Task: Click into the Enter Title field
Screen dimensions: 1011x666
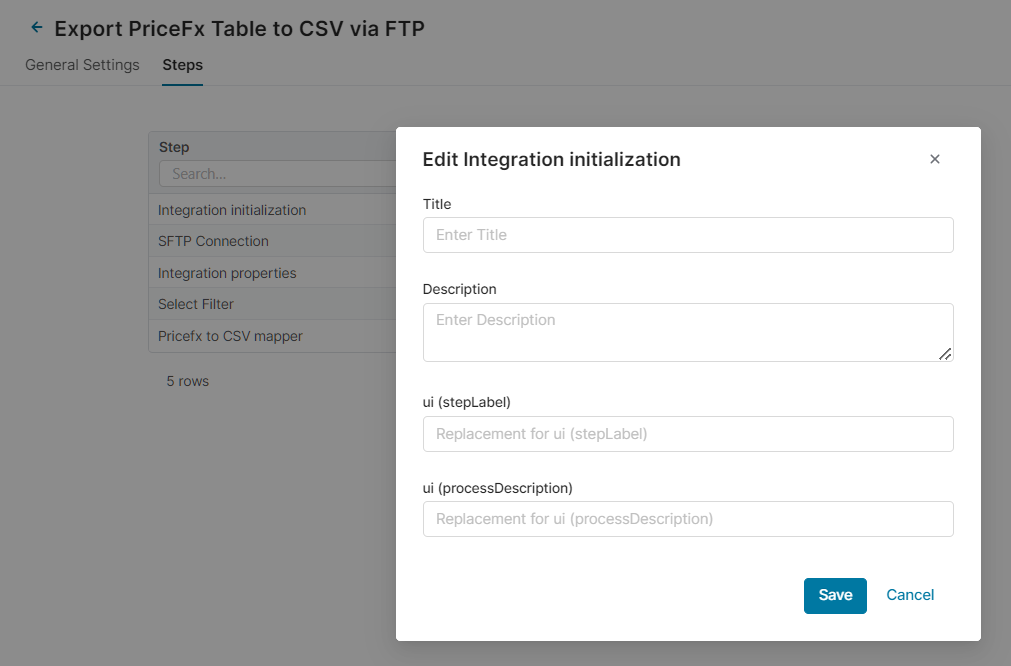Action: click(688, 235)
